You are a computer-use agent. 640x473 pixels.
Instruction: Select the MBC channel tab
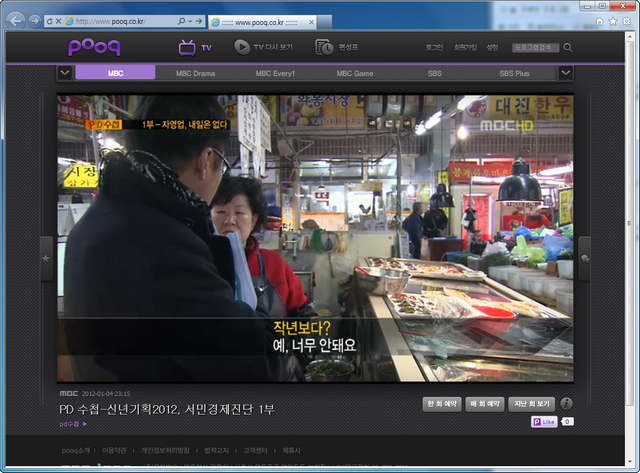[x=116, y=73]
